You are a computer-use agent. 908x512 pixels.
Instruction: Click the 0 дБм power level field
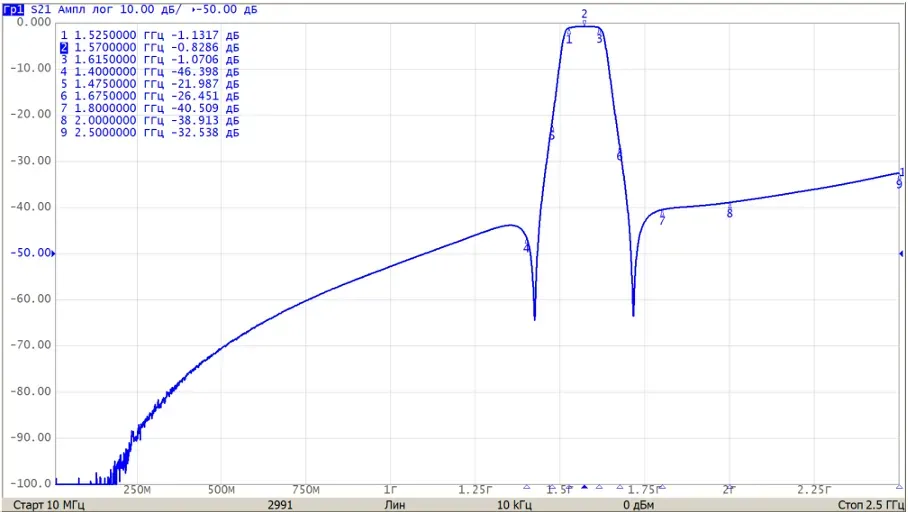point(639,505)
